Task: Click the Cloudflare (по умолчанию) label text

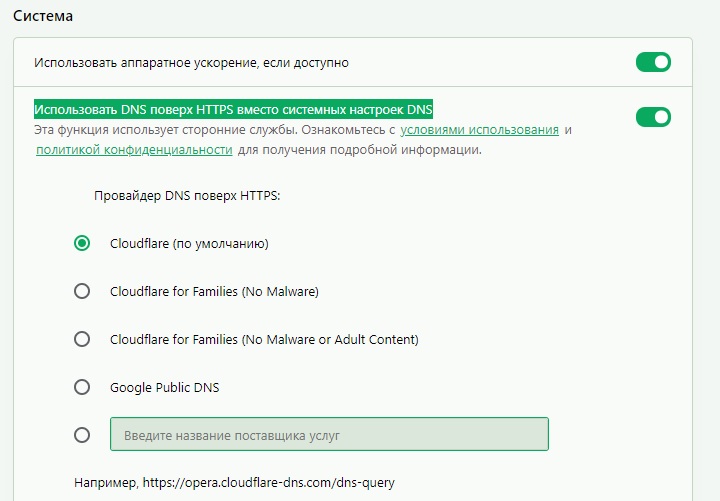Action: 189,243
